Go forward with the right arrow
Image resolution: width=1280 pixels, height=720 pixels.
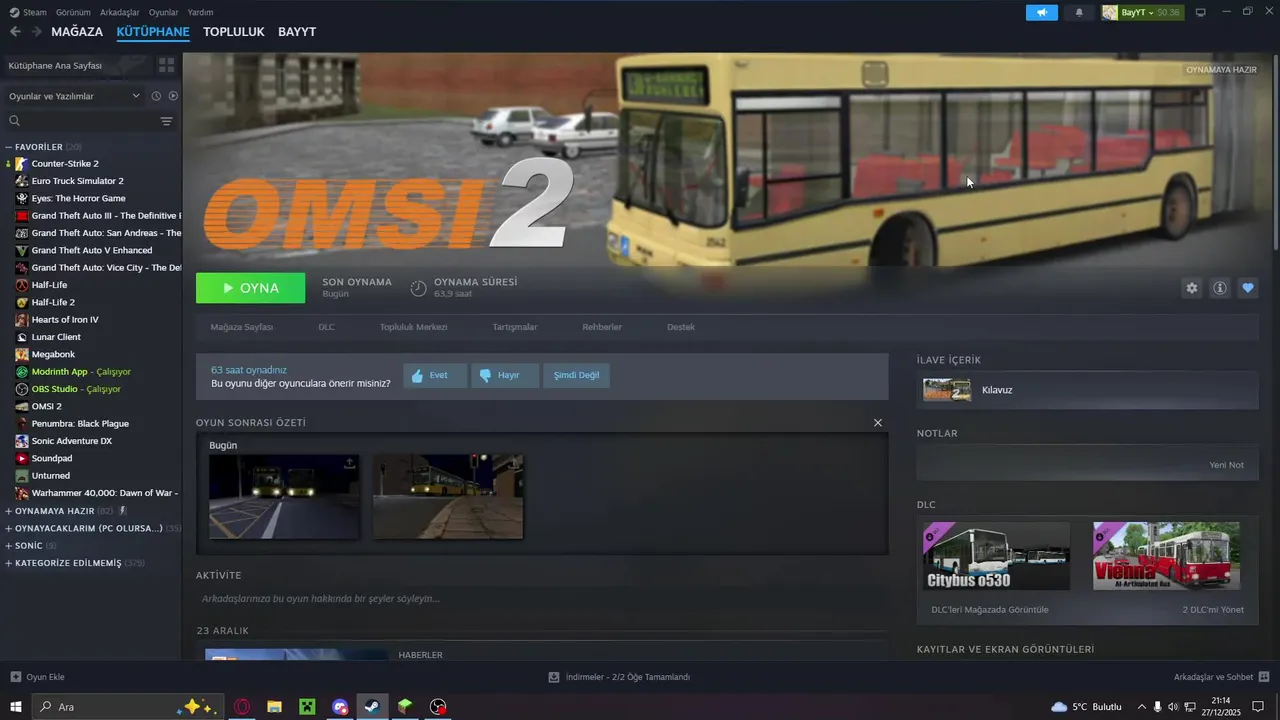37,32
